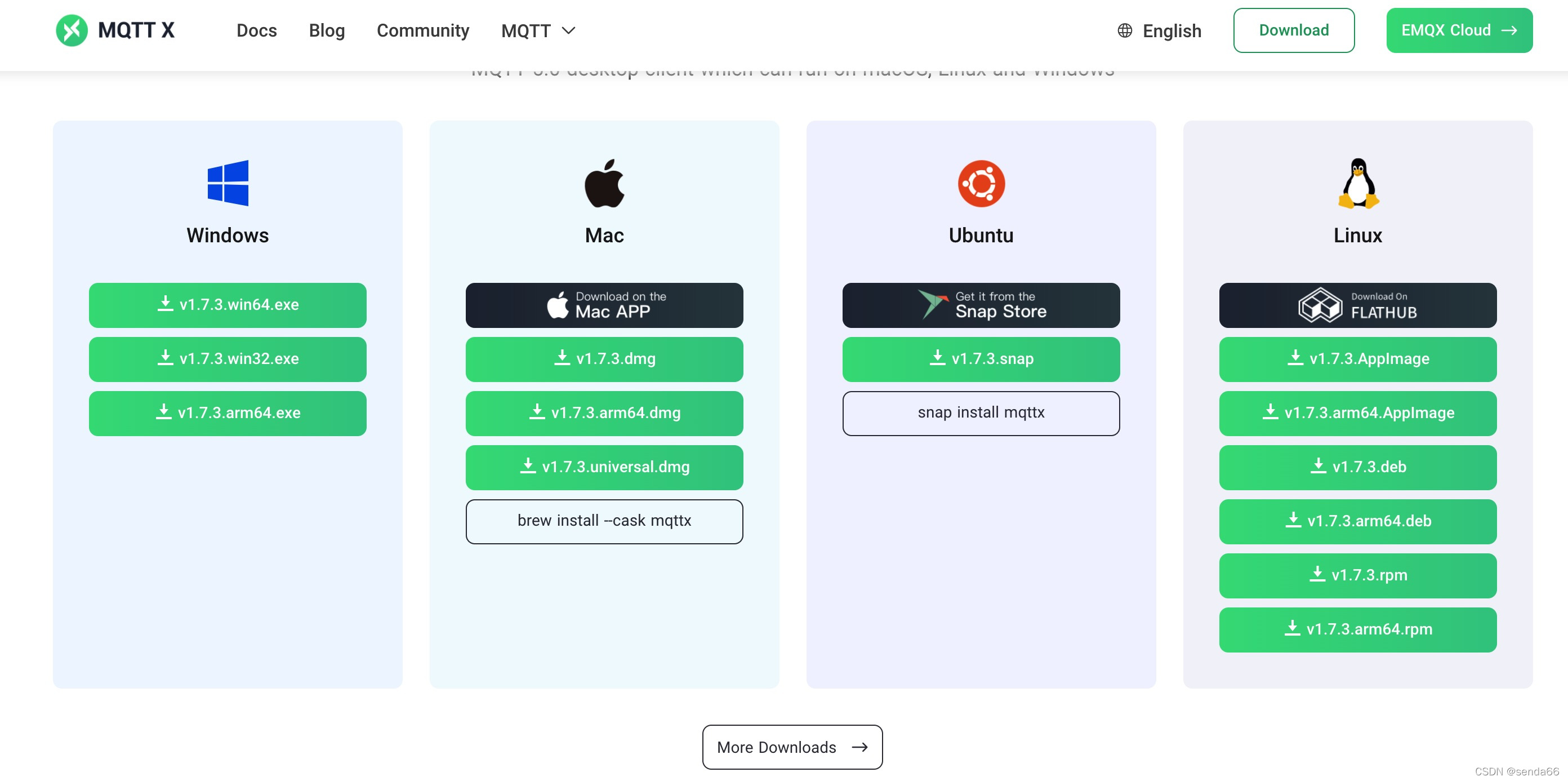Select Community navigation tab
The width and height of the screenshot is (1568, 781).
pyautogui.click(x=422, y=30)
